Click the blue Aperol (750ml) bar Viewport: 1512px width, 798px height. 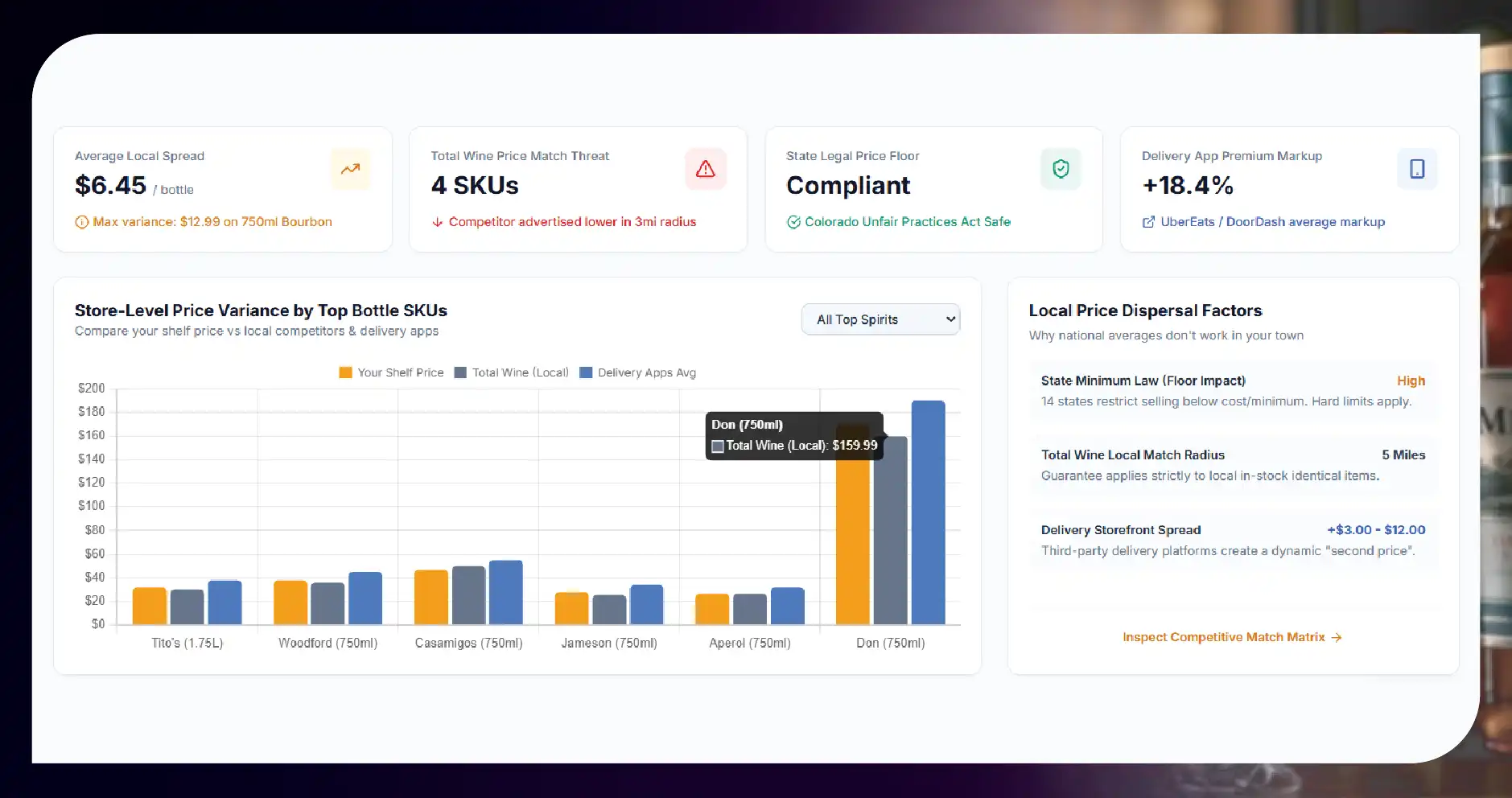[788, 606]
